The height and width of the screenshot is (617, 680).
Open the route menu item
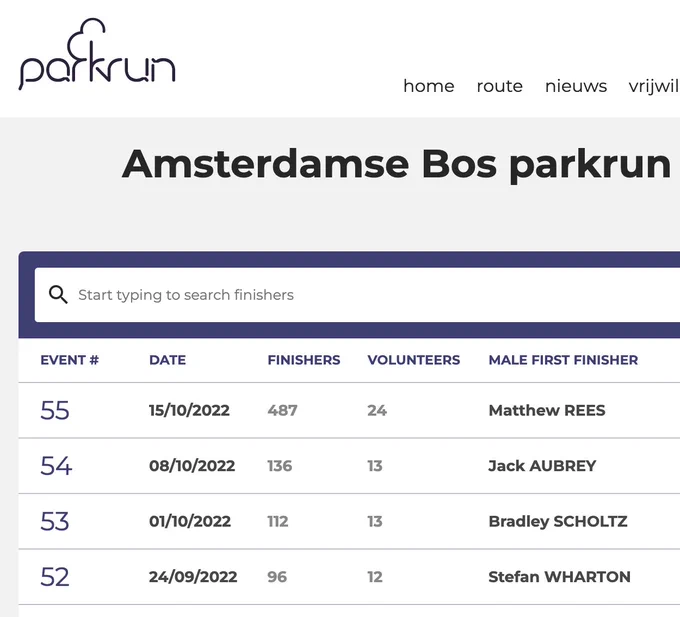point(499,86)
